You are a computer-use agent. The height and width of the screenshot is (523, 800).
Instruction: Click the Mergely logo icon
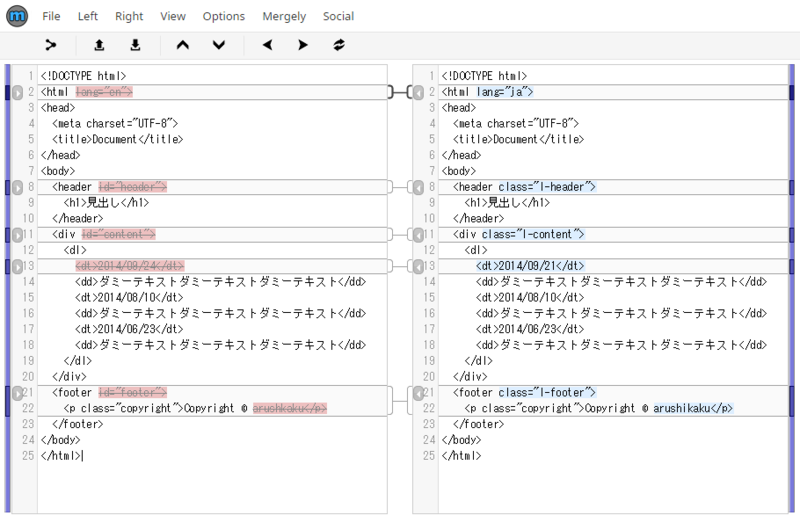pyautogui.click(x=17, y=16)
